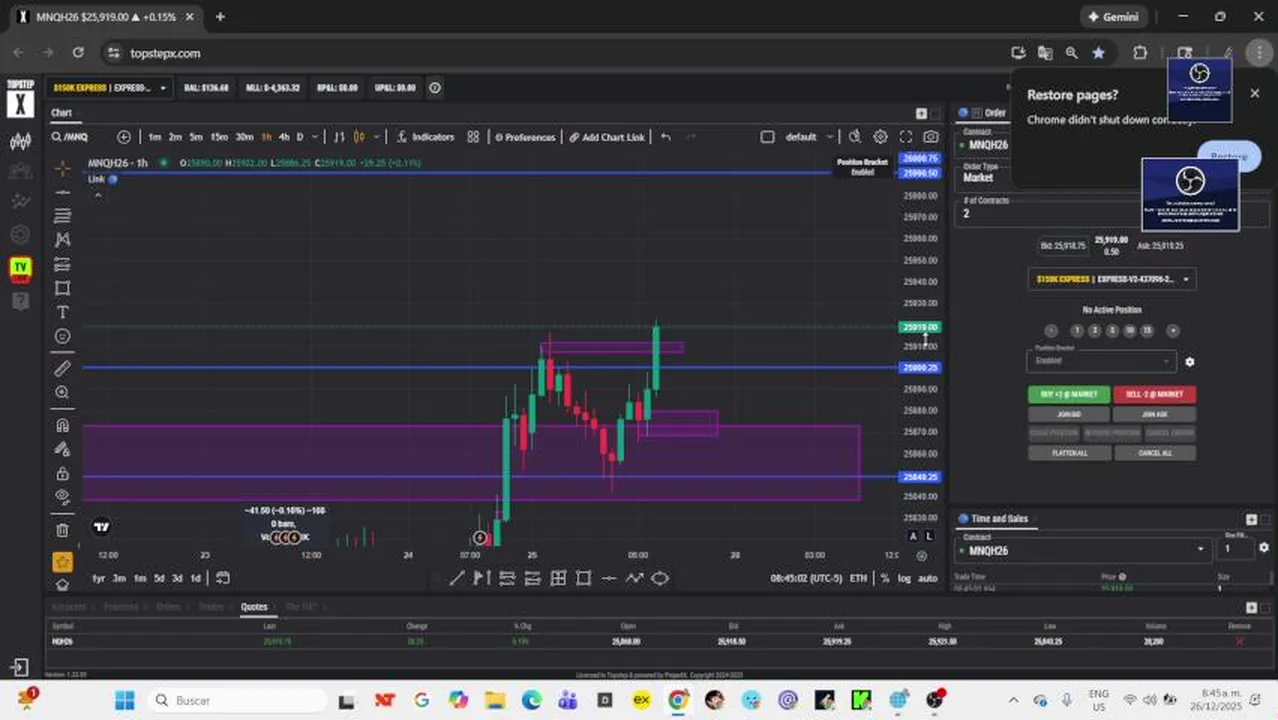Click the Restore button in Chrome popup

coord(1229,156)
